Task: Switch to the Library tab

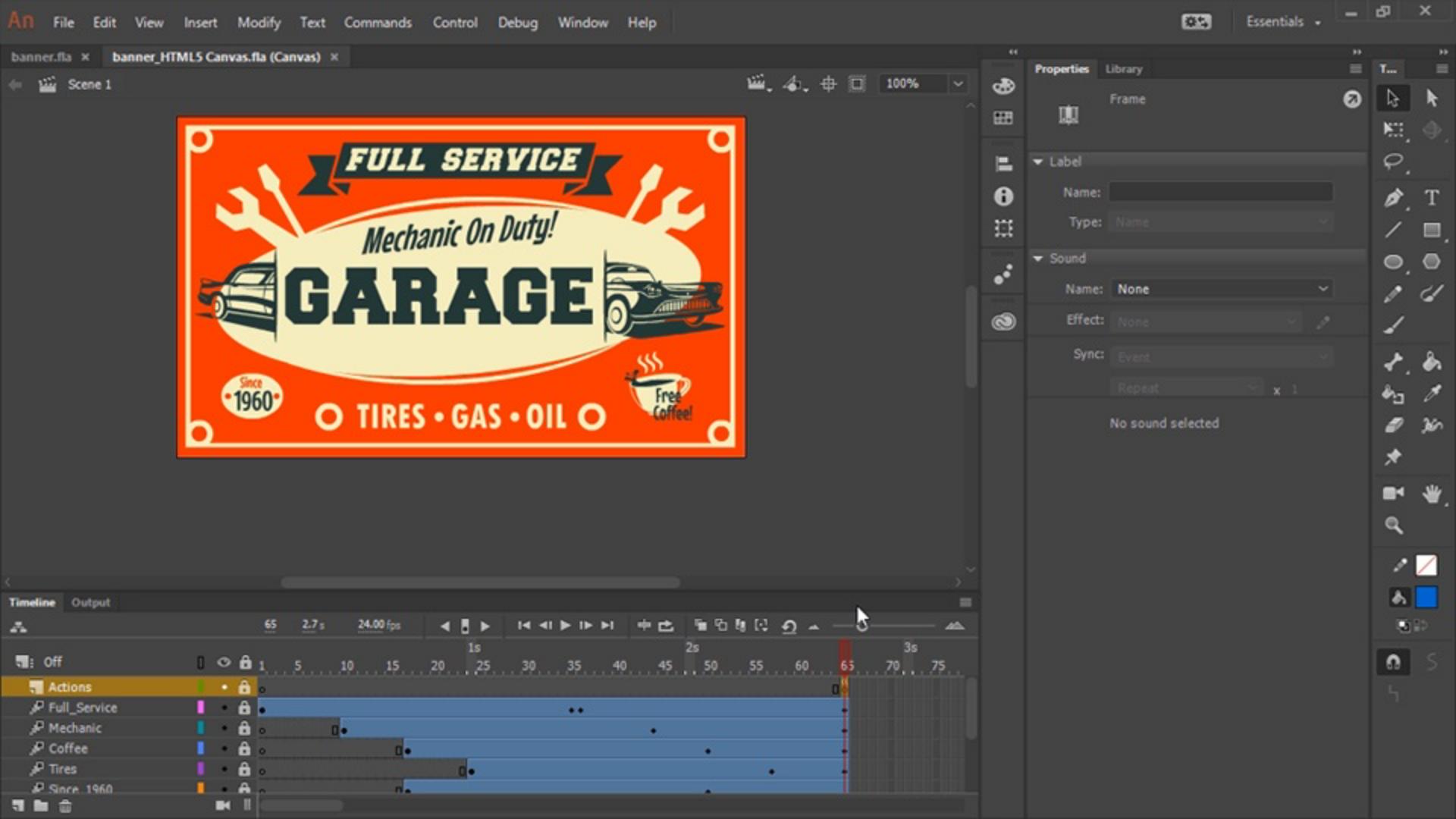Action: tap(1122, 69)
